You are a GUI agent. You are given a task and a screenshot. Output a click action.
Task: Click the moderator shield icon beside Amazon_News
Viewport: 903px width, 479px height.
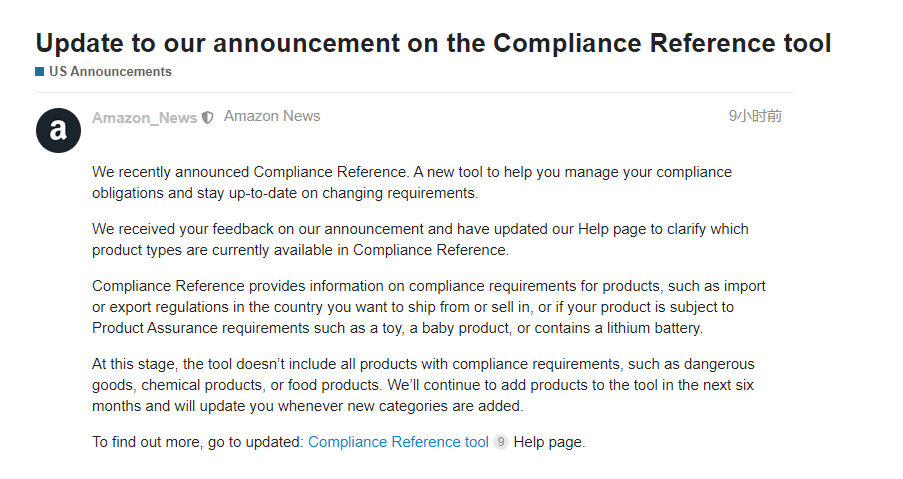tap(208, 117)
